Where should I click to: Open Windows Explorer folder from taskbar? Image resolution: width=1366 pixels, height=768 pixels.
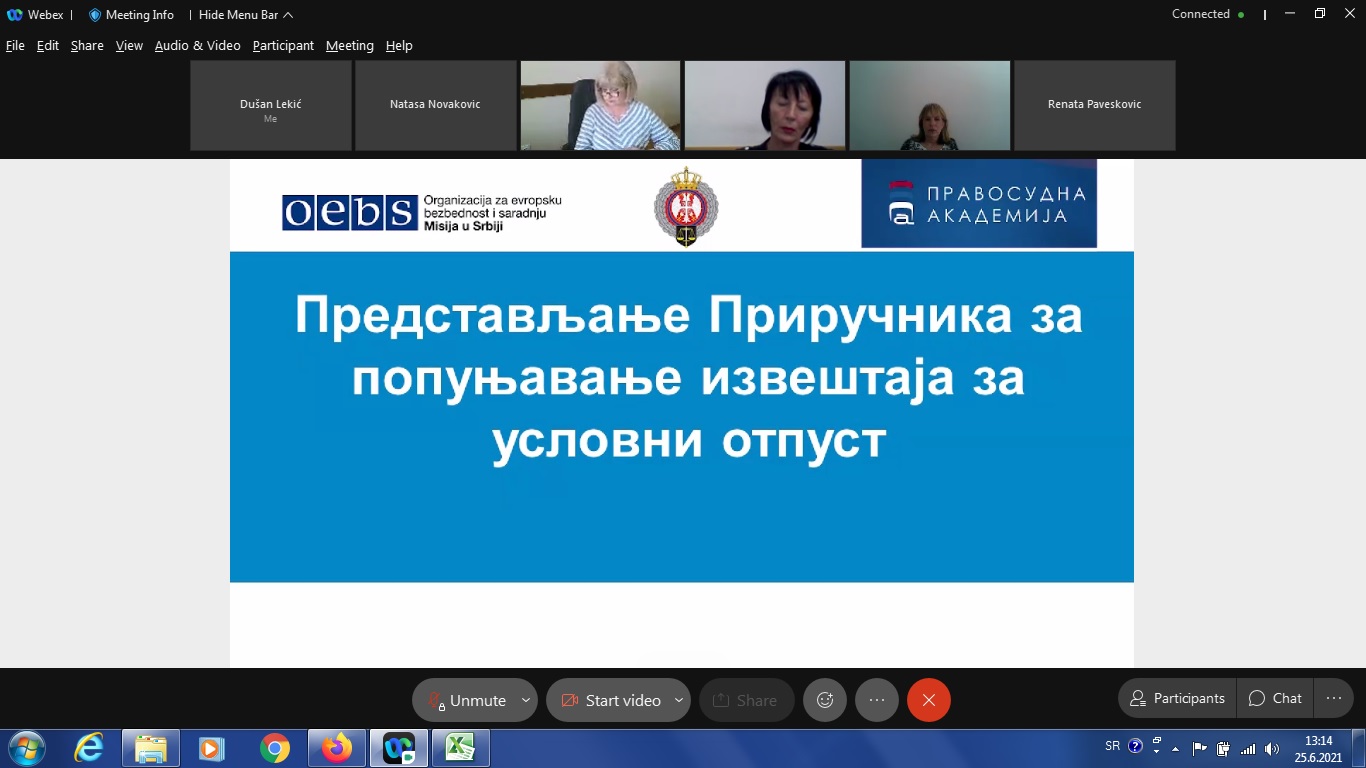pos(151,748)
